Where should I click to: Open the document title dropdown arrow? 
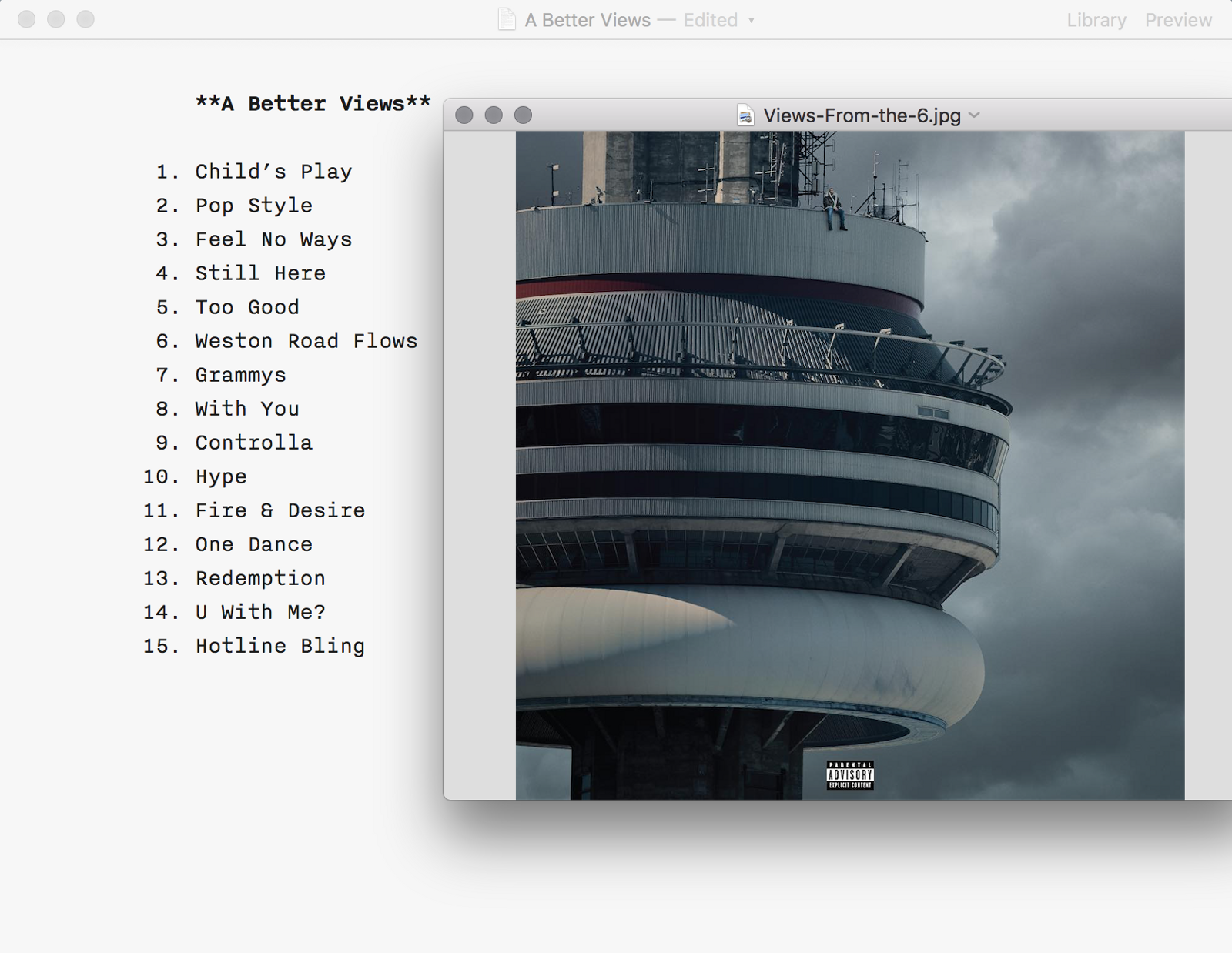(752, 21)
